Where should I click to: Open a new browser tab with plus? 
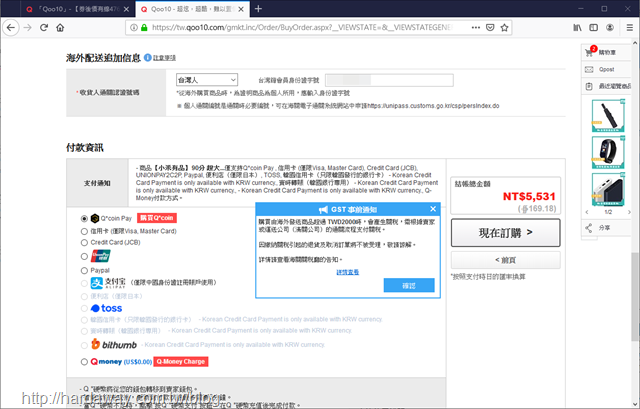(x=258, y=9)
